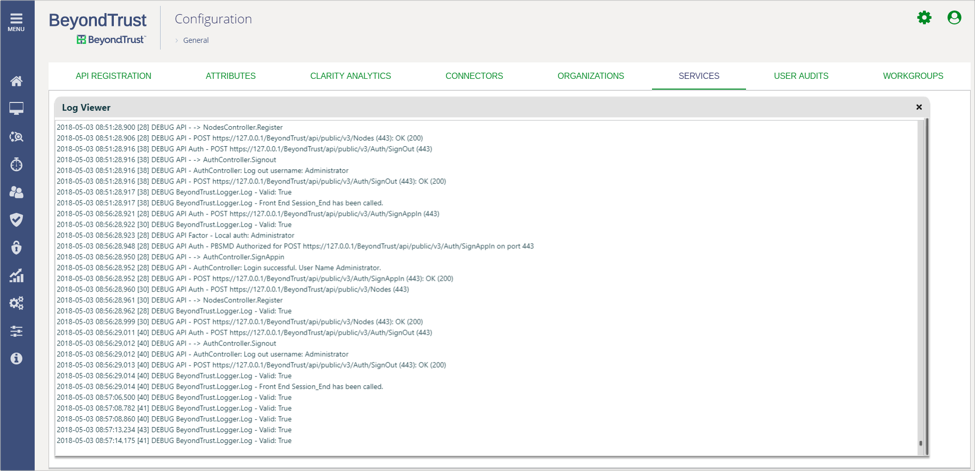Image resolution: width=975 pixels, height=471 pixels.
Task: Select the Connectors tab
Action: [x=474, y=76]
